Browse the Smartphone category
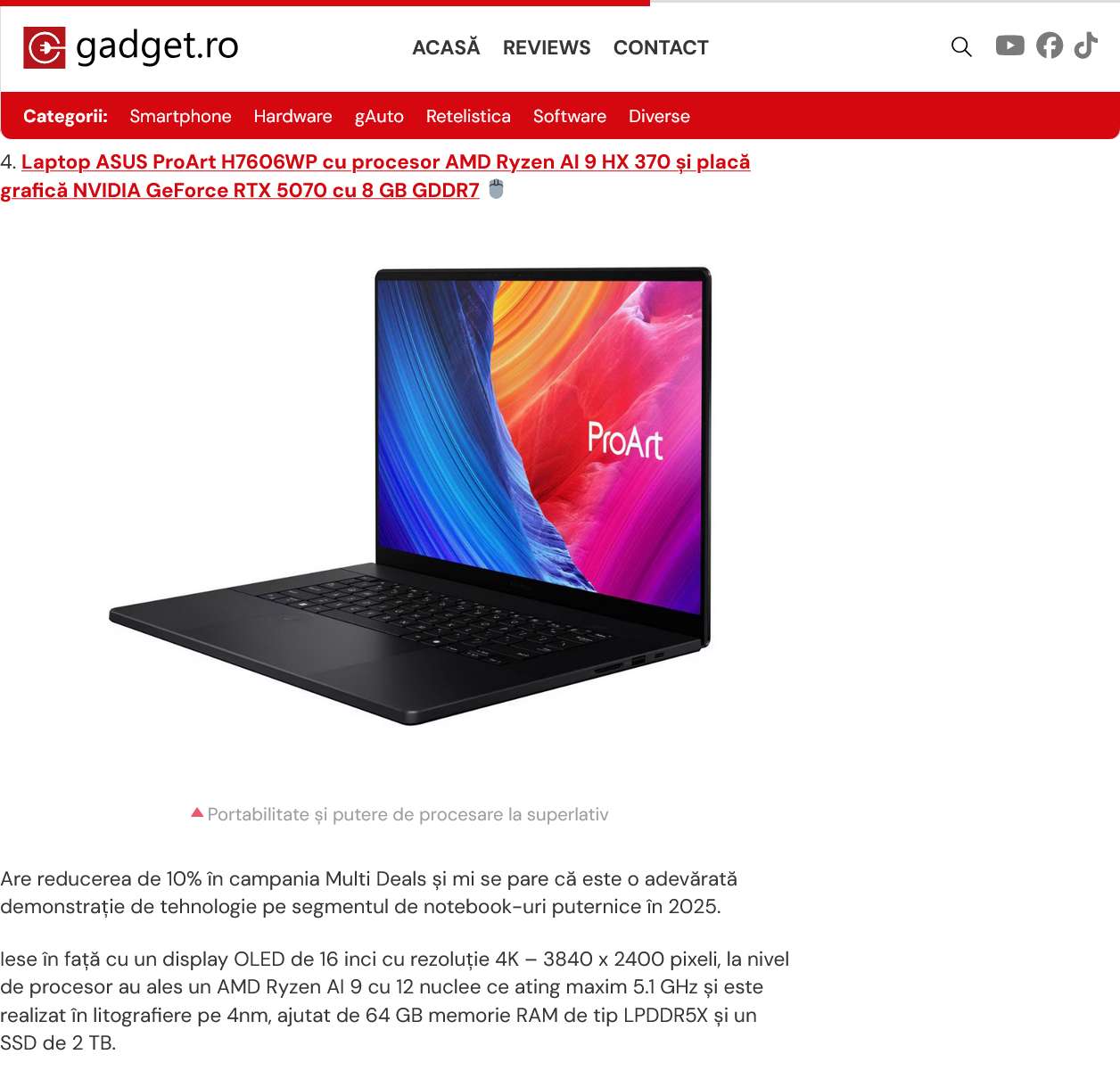The height and width of the screenshot is (1071, 1120). [x=180, y=116]
